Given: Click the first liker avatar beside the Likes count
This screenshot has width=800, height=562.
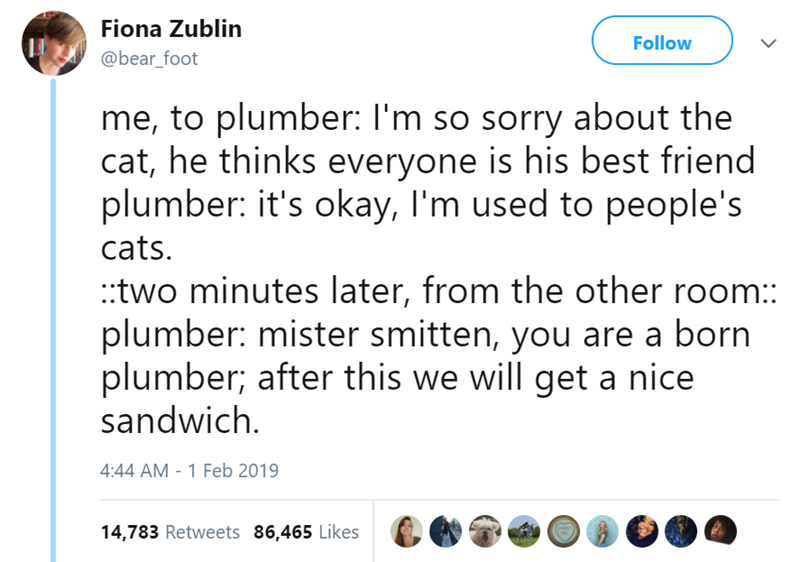Looking at the screenshot, I should tap(406, 531).
